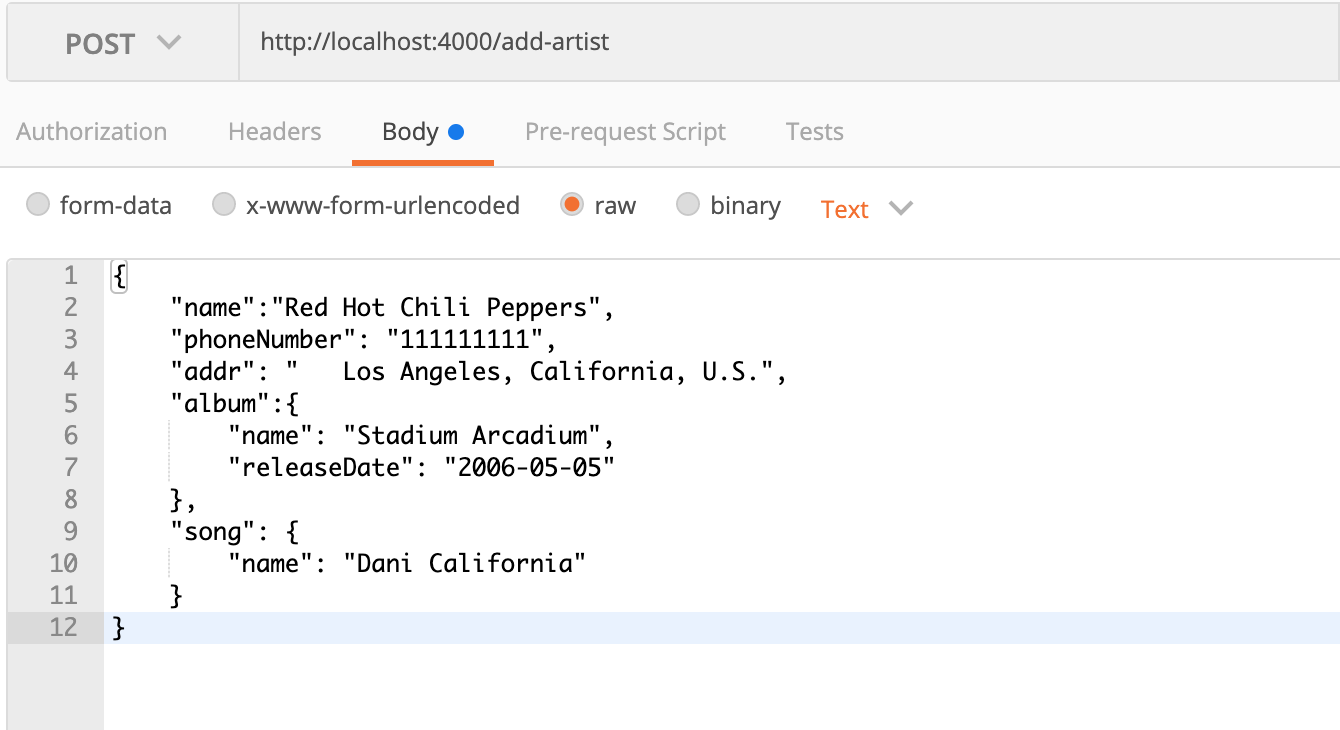The height and width of the screenshot is (730, 1340).
Task: Pick the binary radio option
Action: pos(688,205)
